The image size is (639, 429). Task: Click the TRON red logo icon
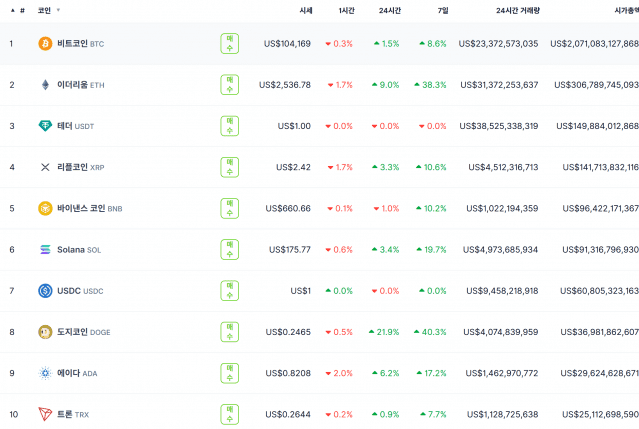[x=45, y=414]
